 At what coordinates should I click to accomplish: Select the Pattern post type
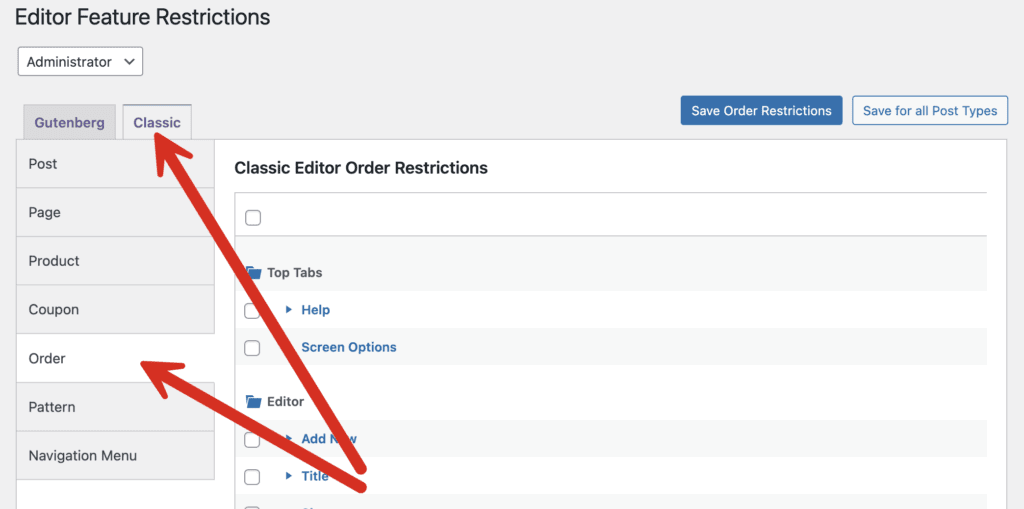coord(116,406)
